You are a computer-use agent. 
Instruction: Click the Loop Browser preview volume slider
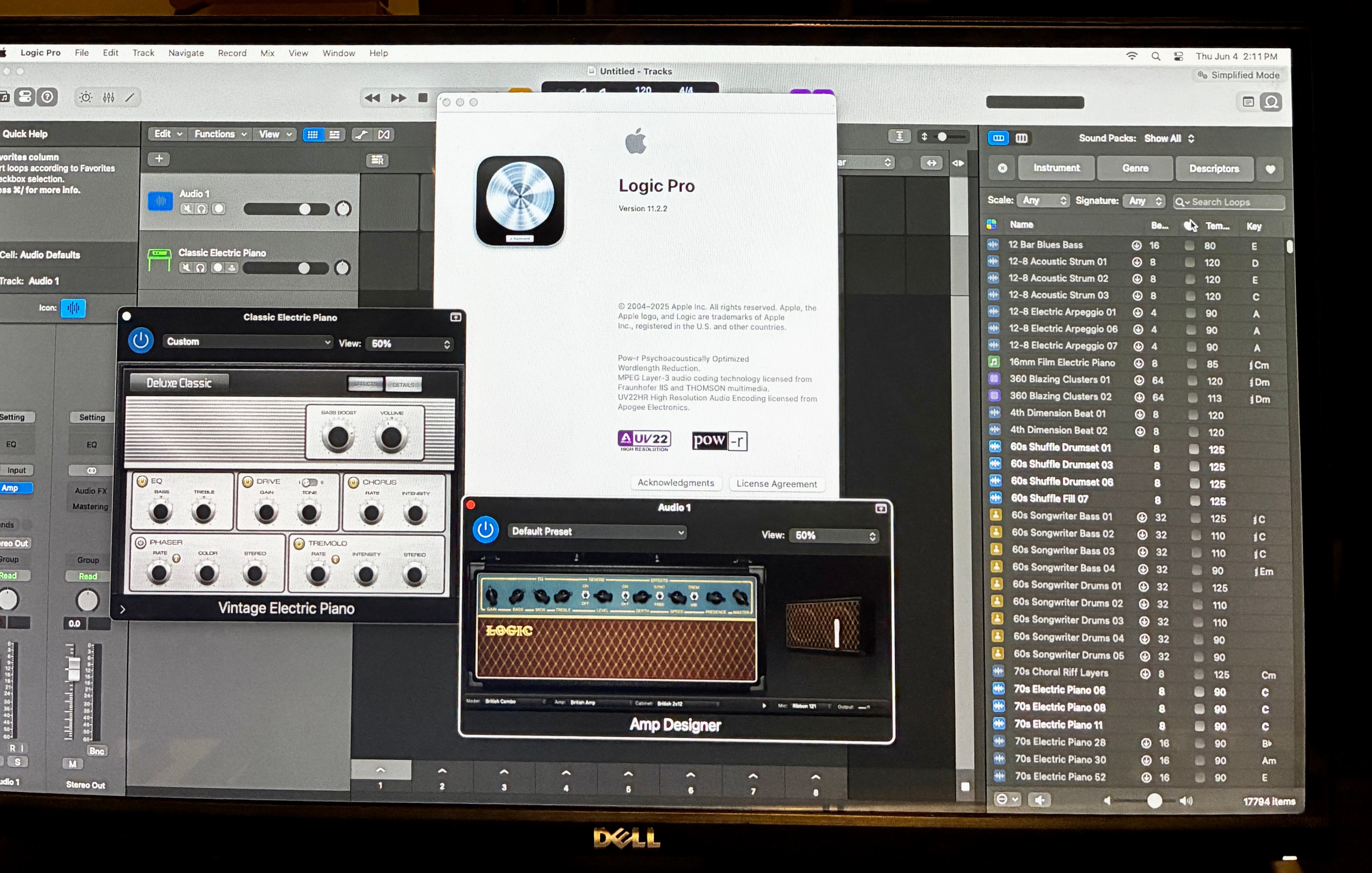coord(1146,801)
